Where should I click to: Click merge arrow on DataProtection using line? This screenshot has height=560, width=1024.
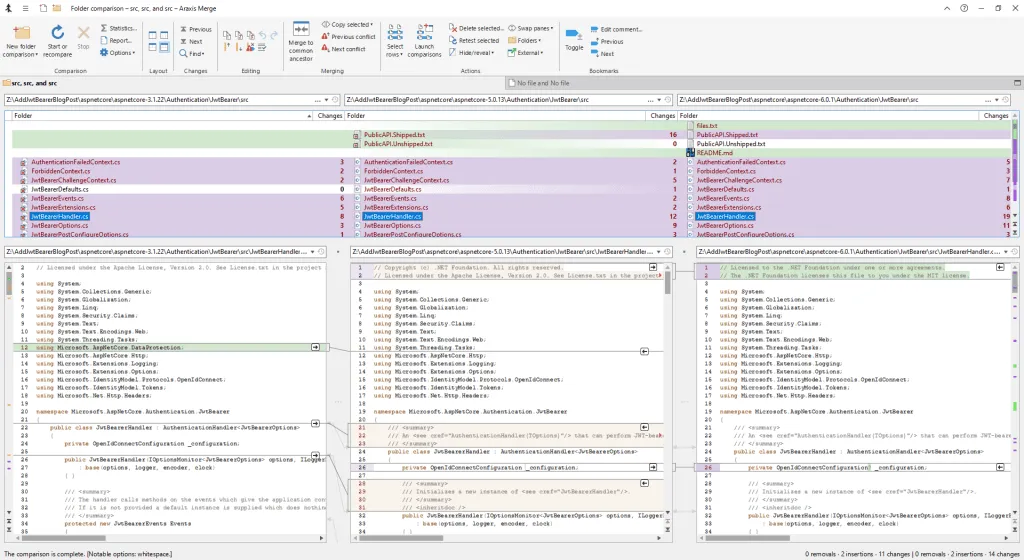(315, 347)
